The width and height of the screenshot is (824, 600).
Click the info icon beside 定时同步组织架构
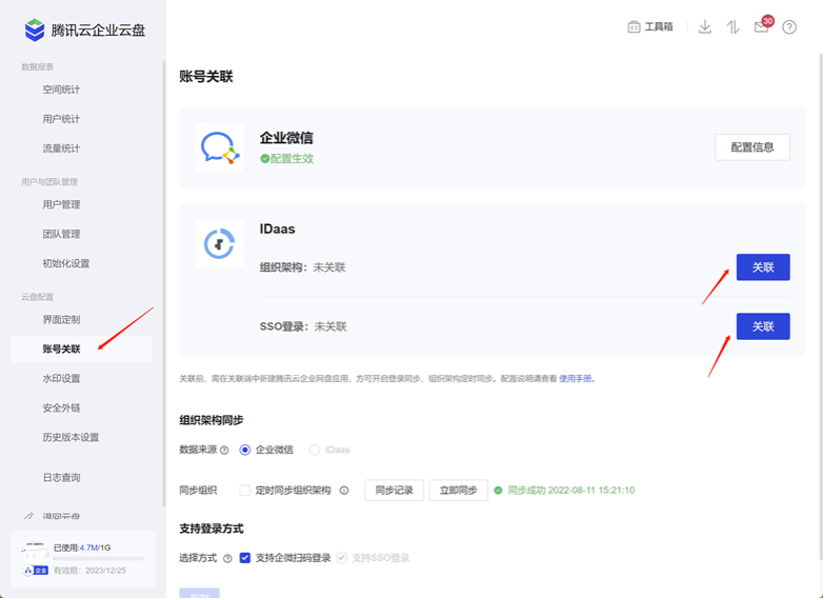pos(344,491)
